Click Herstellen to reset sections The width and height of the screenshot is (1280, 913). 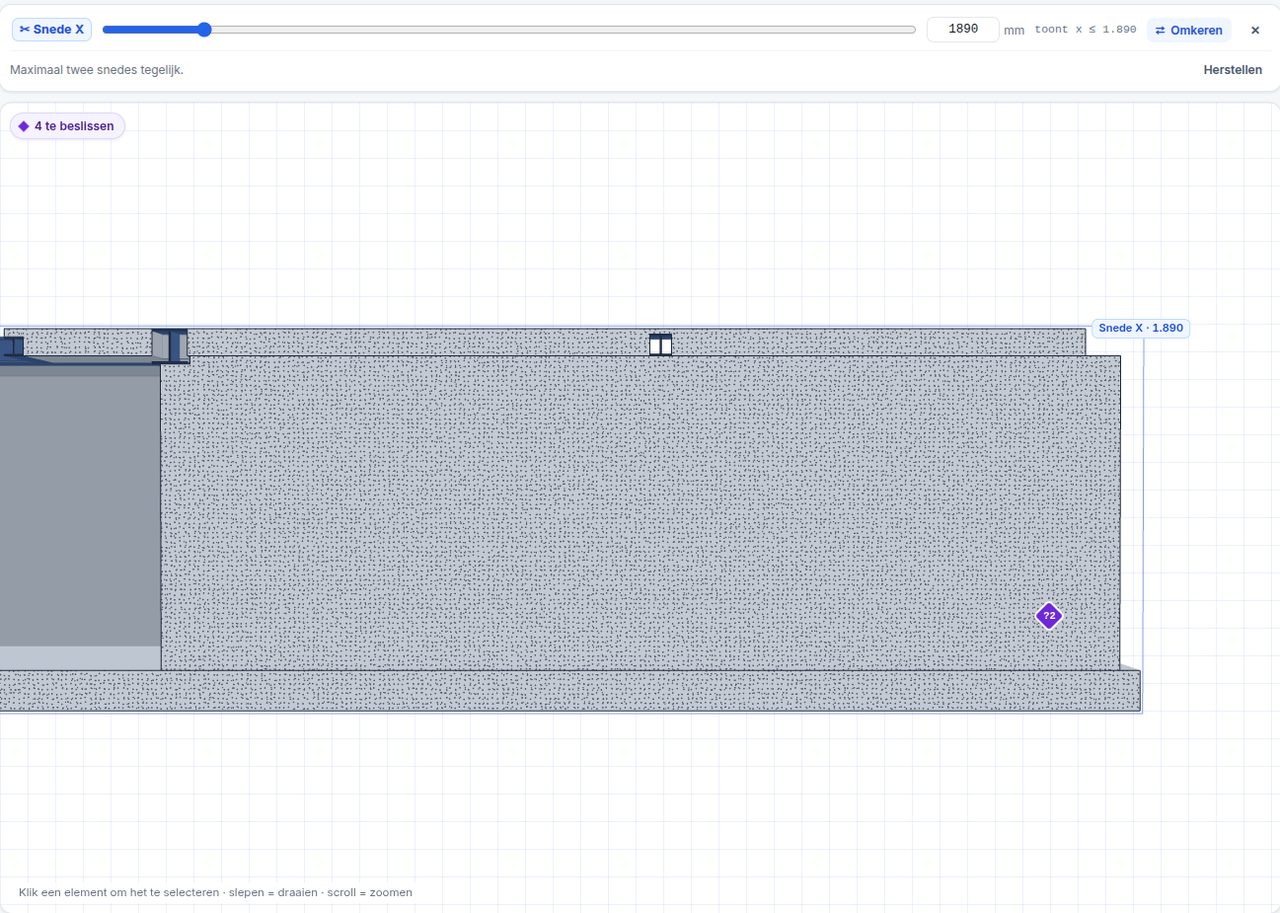1233,70
